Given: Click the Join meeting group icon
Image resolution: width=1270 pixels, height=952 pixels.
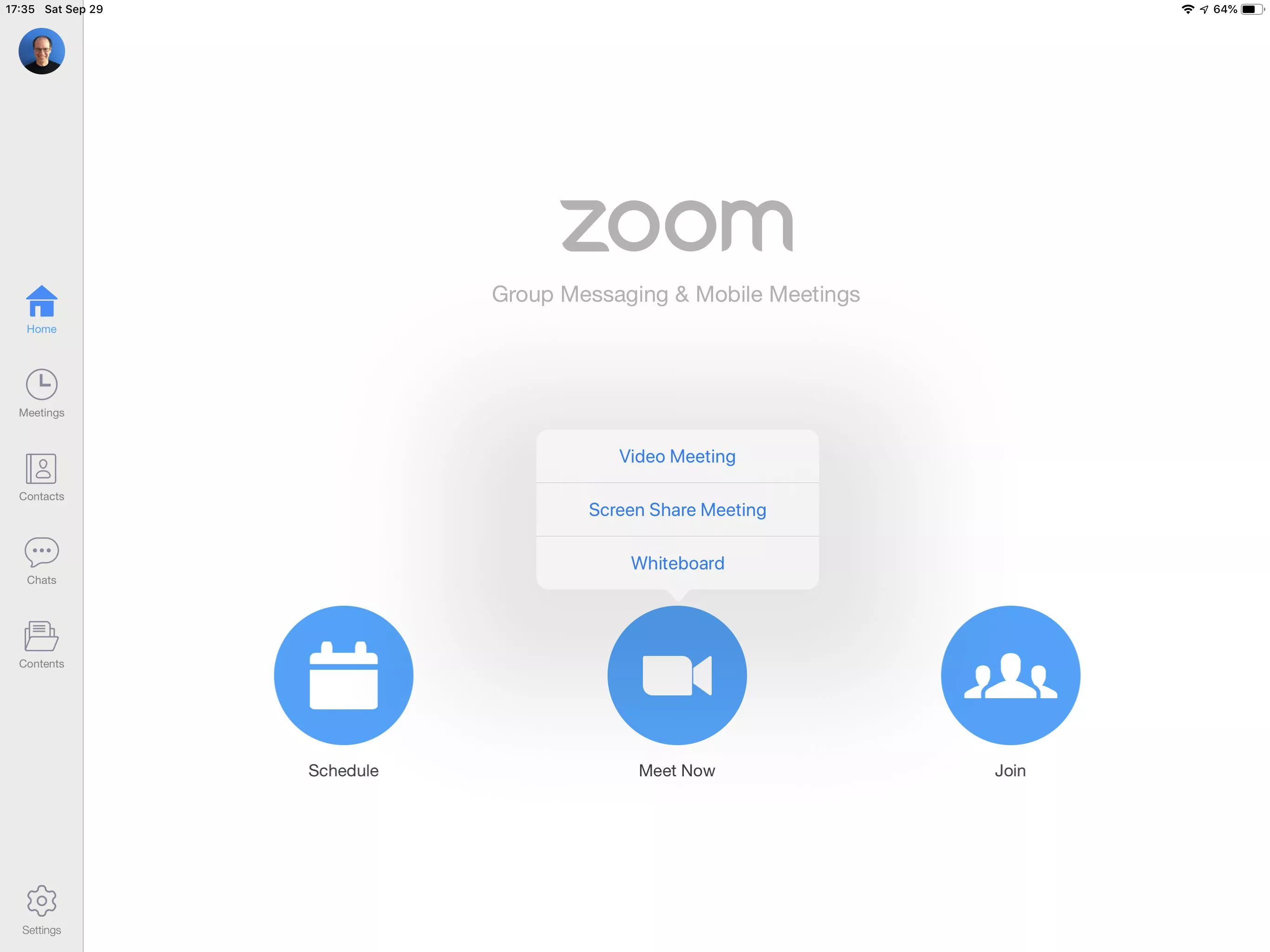Looking at the screenshot, I should [x=1010, y=675].
